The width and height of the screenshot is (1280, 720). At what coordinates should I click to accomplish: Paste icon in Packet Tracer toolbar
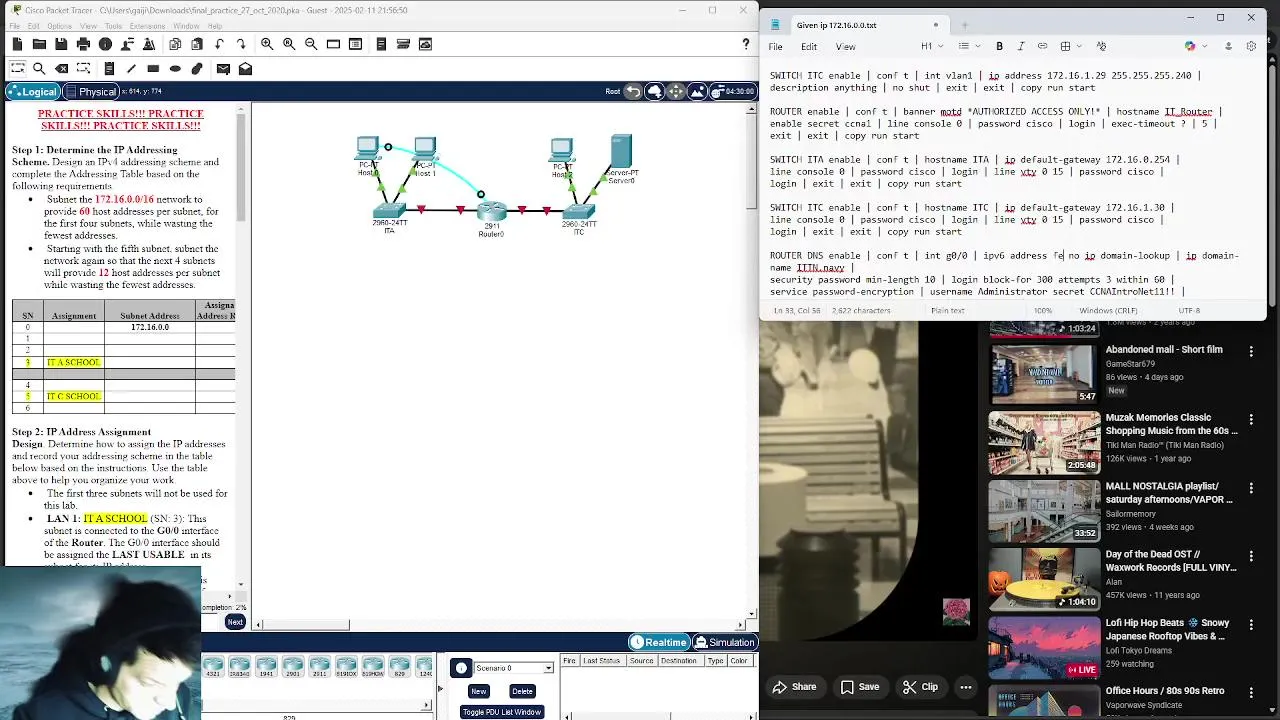tap(197, 44)
